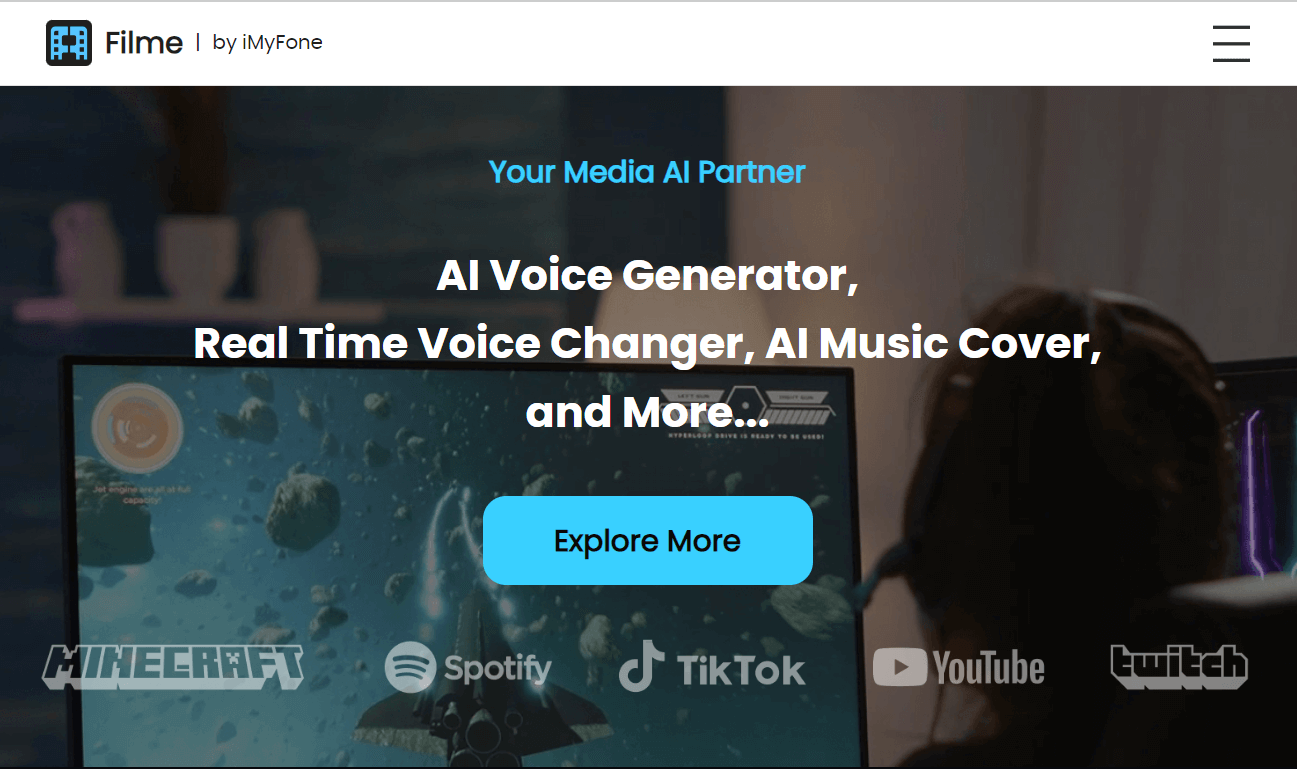Open the by iMyFone link

pyautogui.click(x=268, y=43)
